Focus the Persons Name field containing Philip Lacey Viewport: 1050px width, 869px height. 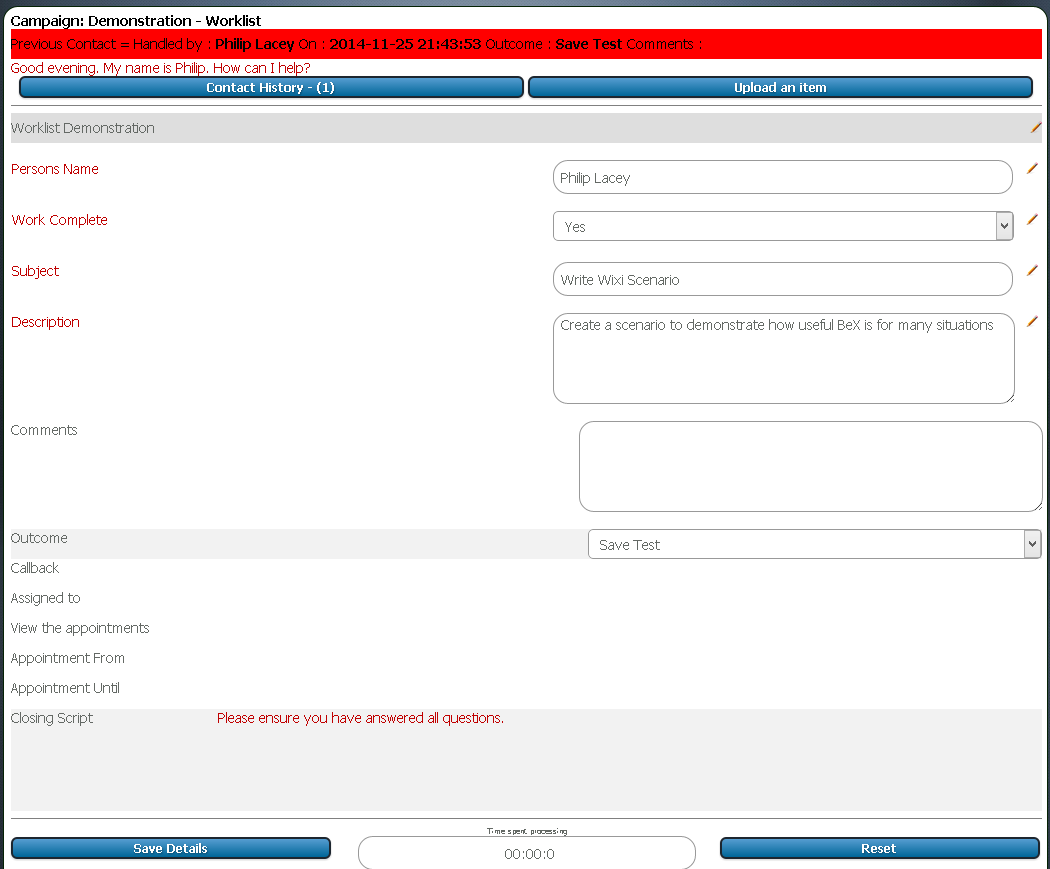[x=782, y=178]
